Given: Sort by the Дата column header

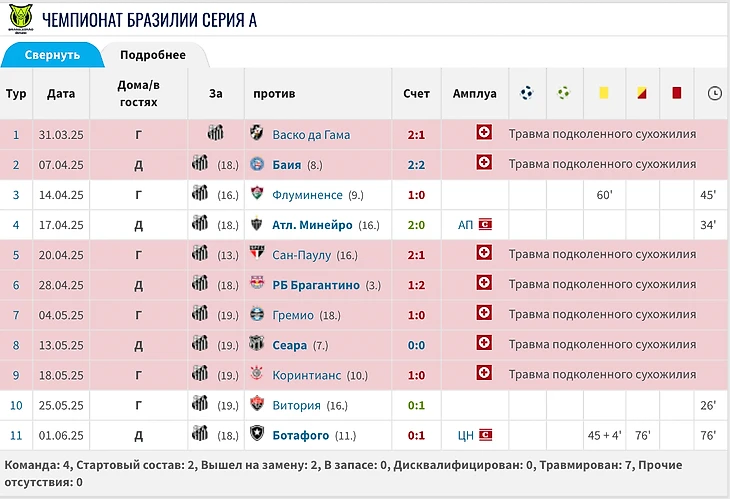Looking at the screenshot, I should pos(61,93).
